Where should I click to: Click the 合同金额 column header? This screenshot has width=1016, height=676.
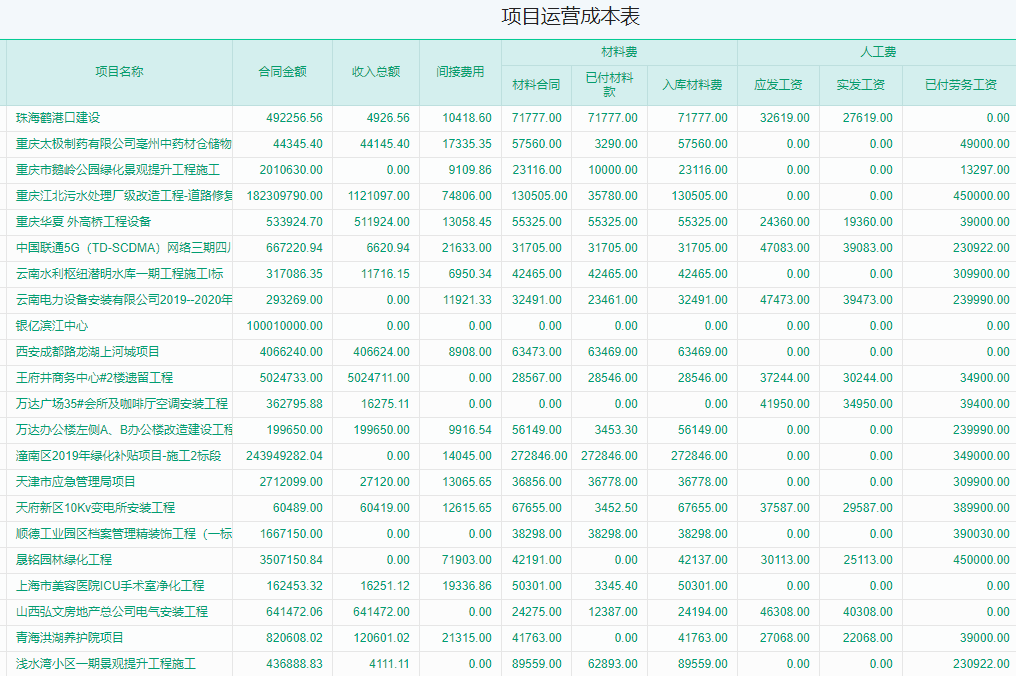pos(283,72)
